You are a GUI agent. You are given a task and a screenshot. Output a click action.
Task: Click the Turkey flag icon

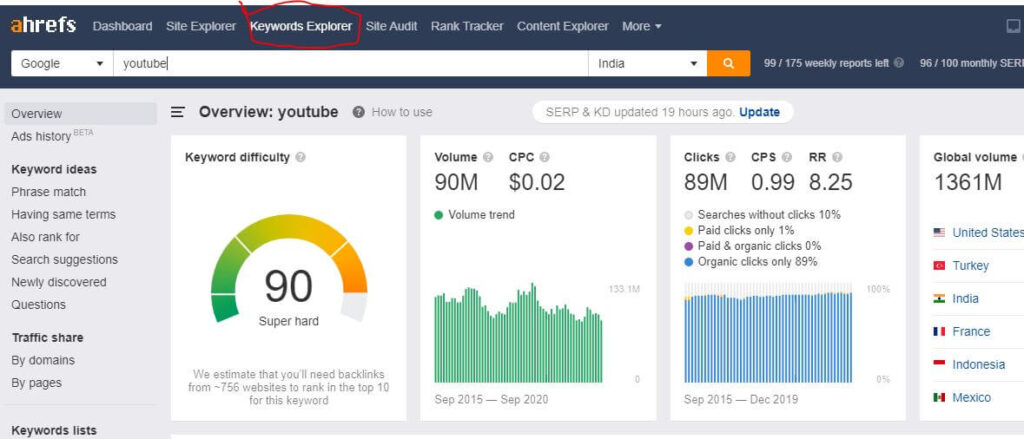pyautogui.click(x=939, y=266)
